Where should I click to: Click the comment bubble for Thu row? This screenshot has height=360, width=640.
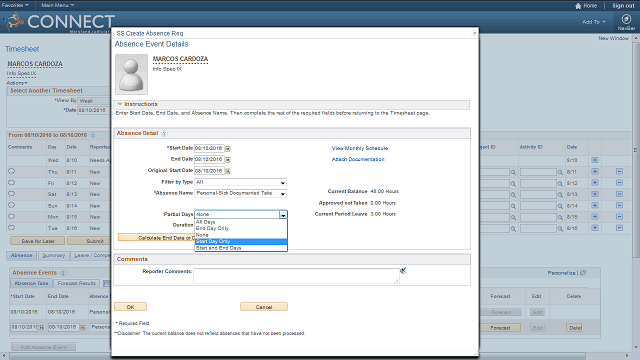click(x=11, y=171)
